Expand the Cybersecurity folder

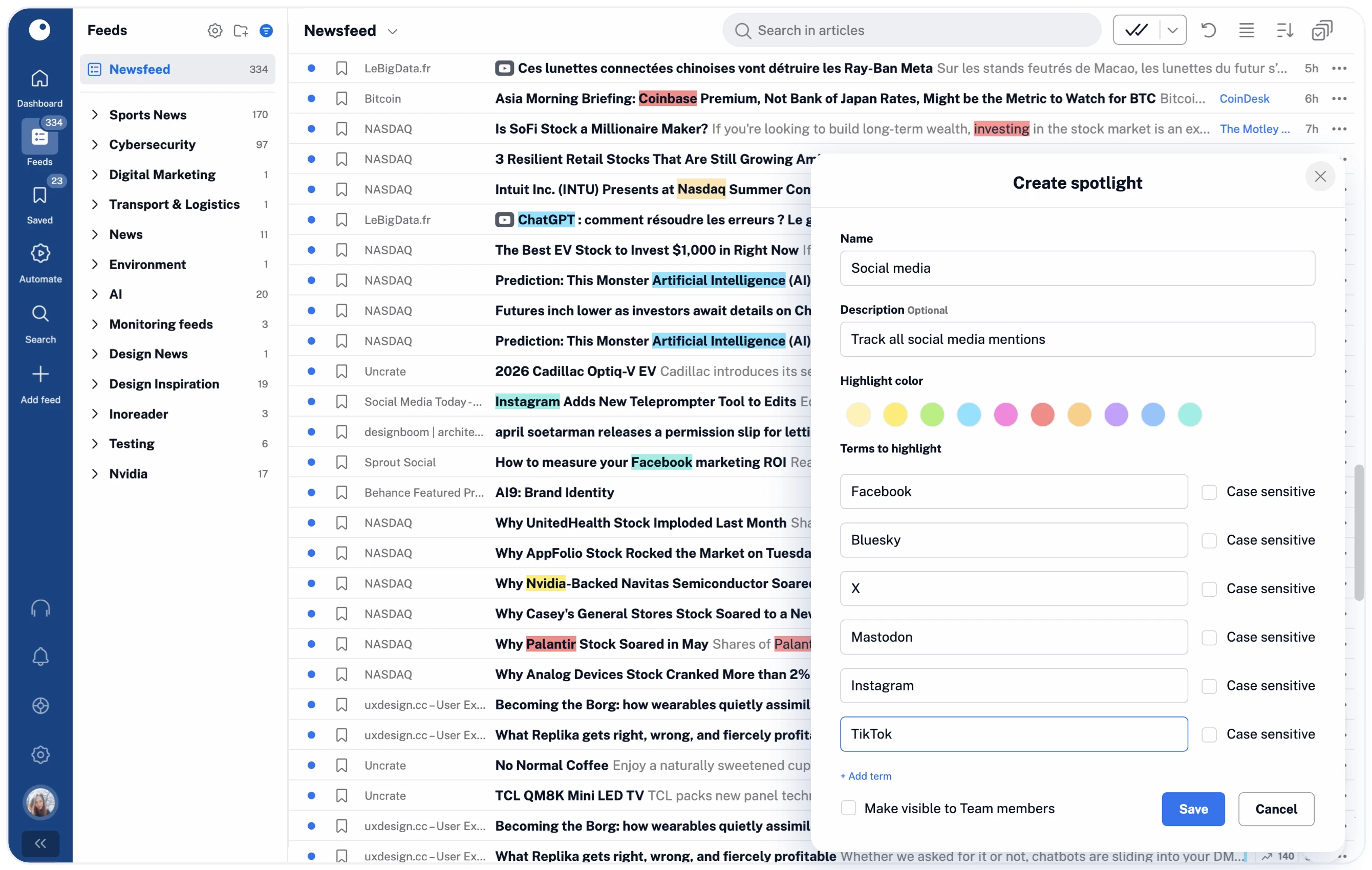click(95, 145)
